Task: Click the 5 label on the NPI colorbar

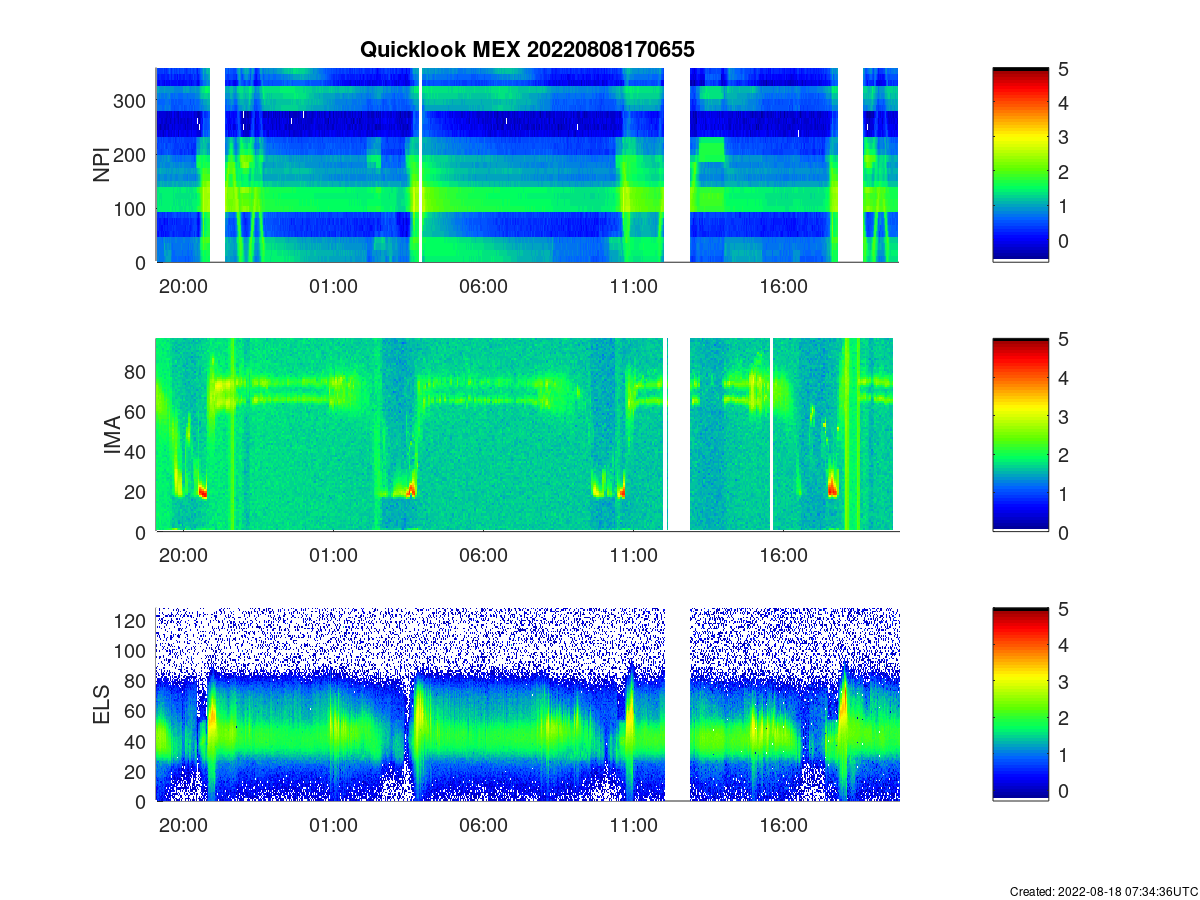Action: point(1065,69)
